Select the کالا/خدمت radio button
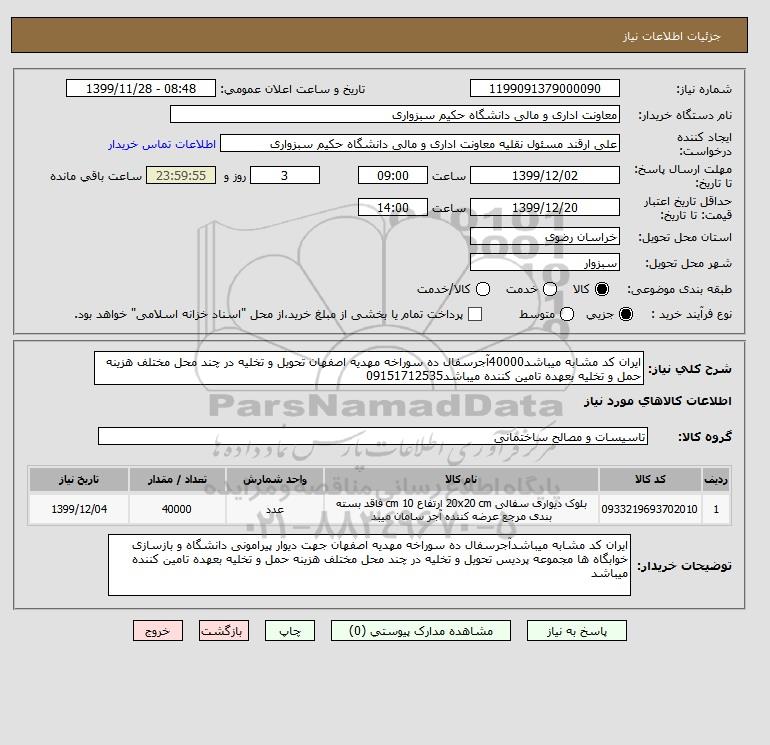 click(x=483, y=289)
